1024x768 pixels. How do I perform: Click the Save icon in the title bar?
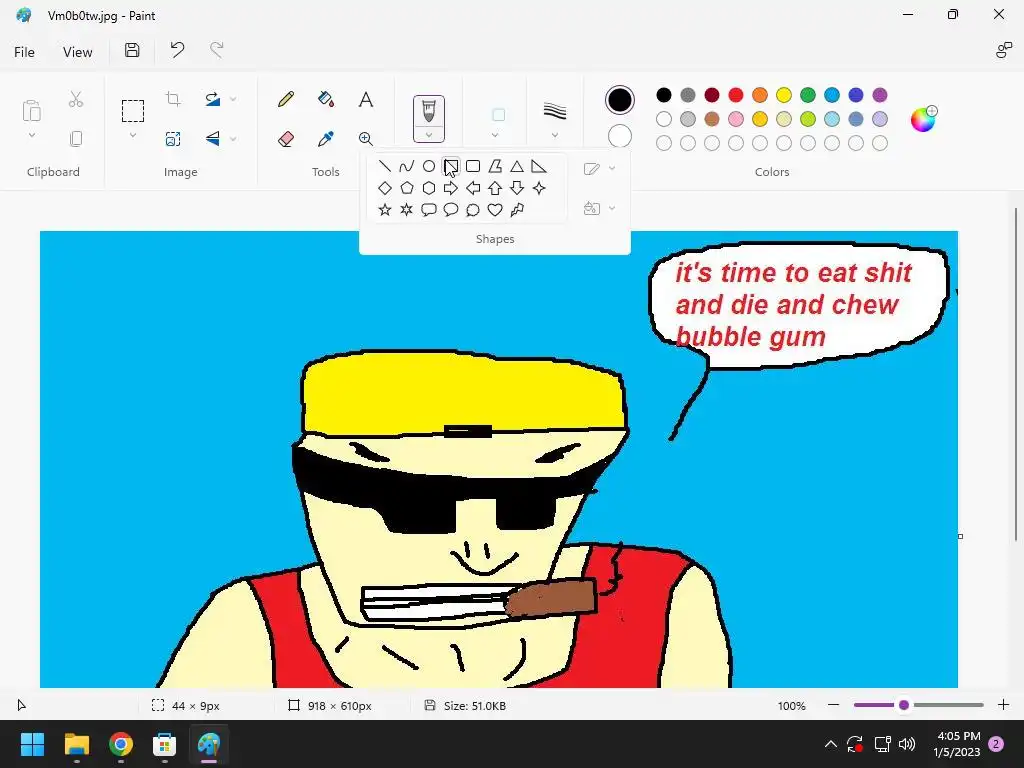click(132, 50)
